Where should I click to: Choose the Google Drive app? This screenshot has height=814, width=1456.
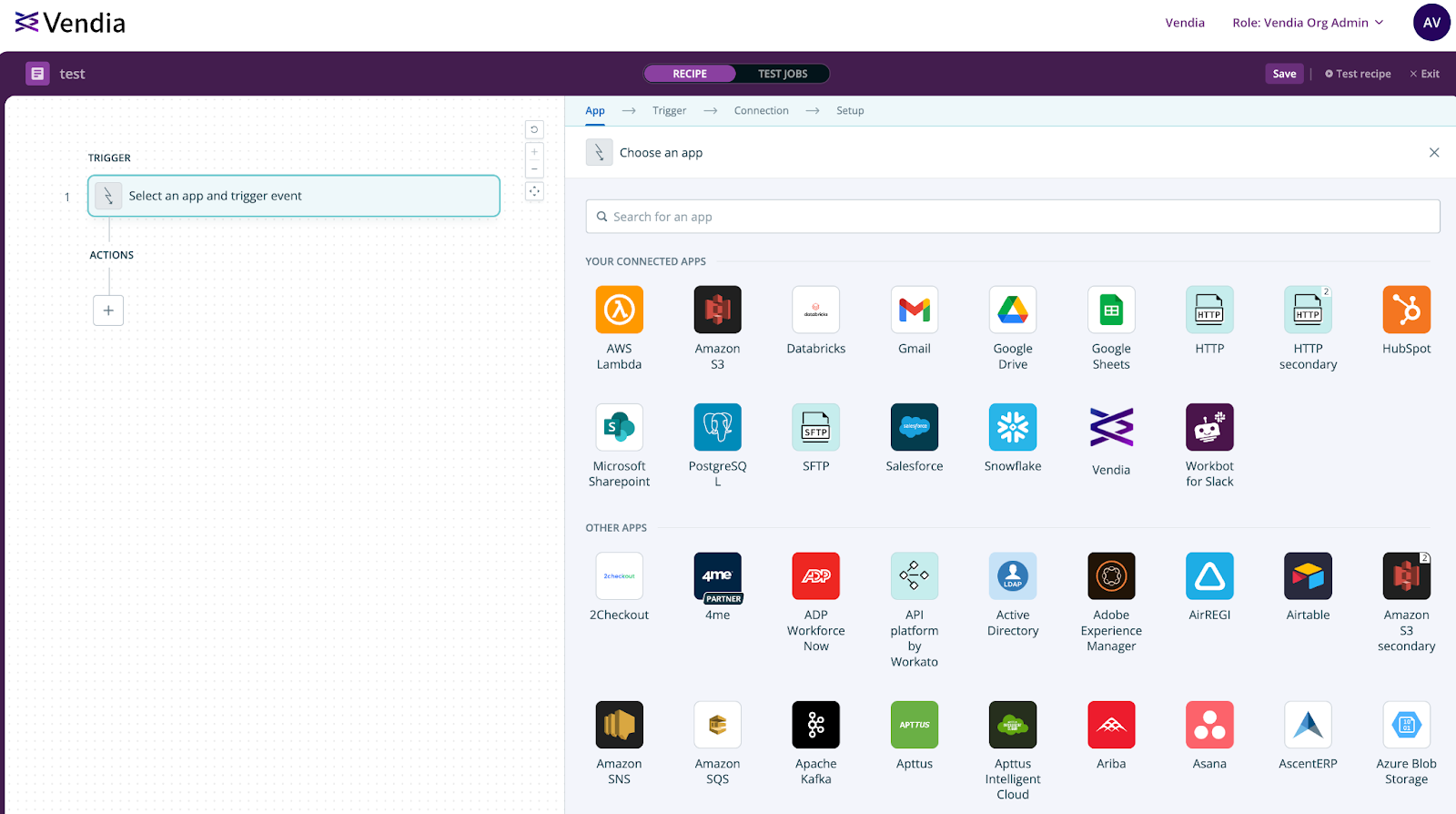pyautogui.click(x=1013, y=310)
